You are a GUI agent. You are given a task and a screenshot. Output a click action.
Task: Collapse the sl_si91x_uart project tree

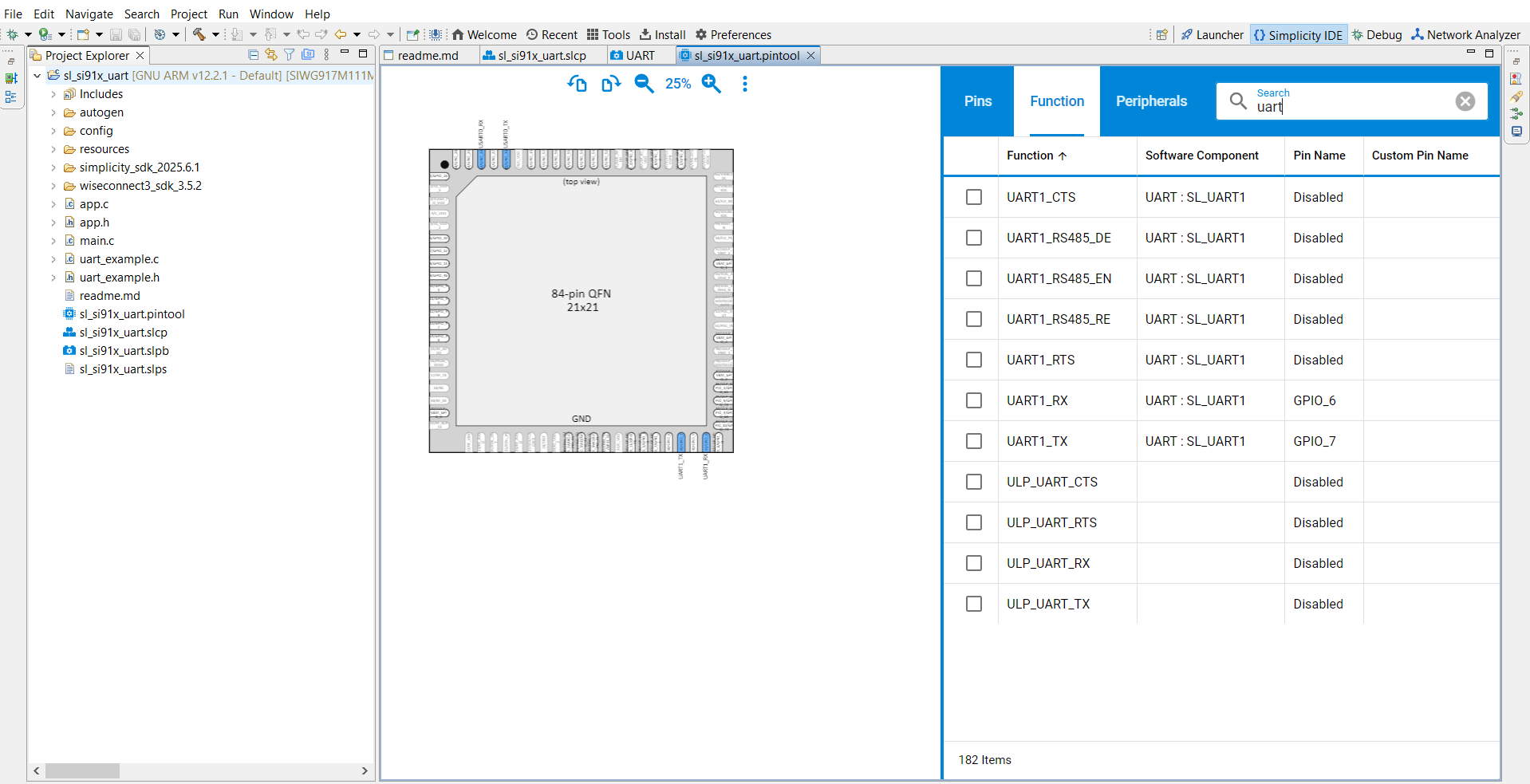(37, 76)
